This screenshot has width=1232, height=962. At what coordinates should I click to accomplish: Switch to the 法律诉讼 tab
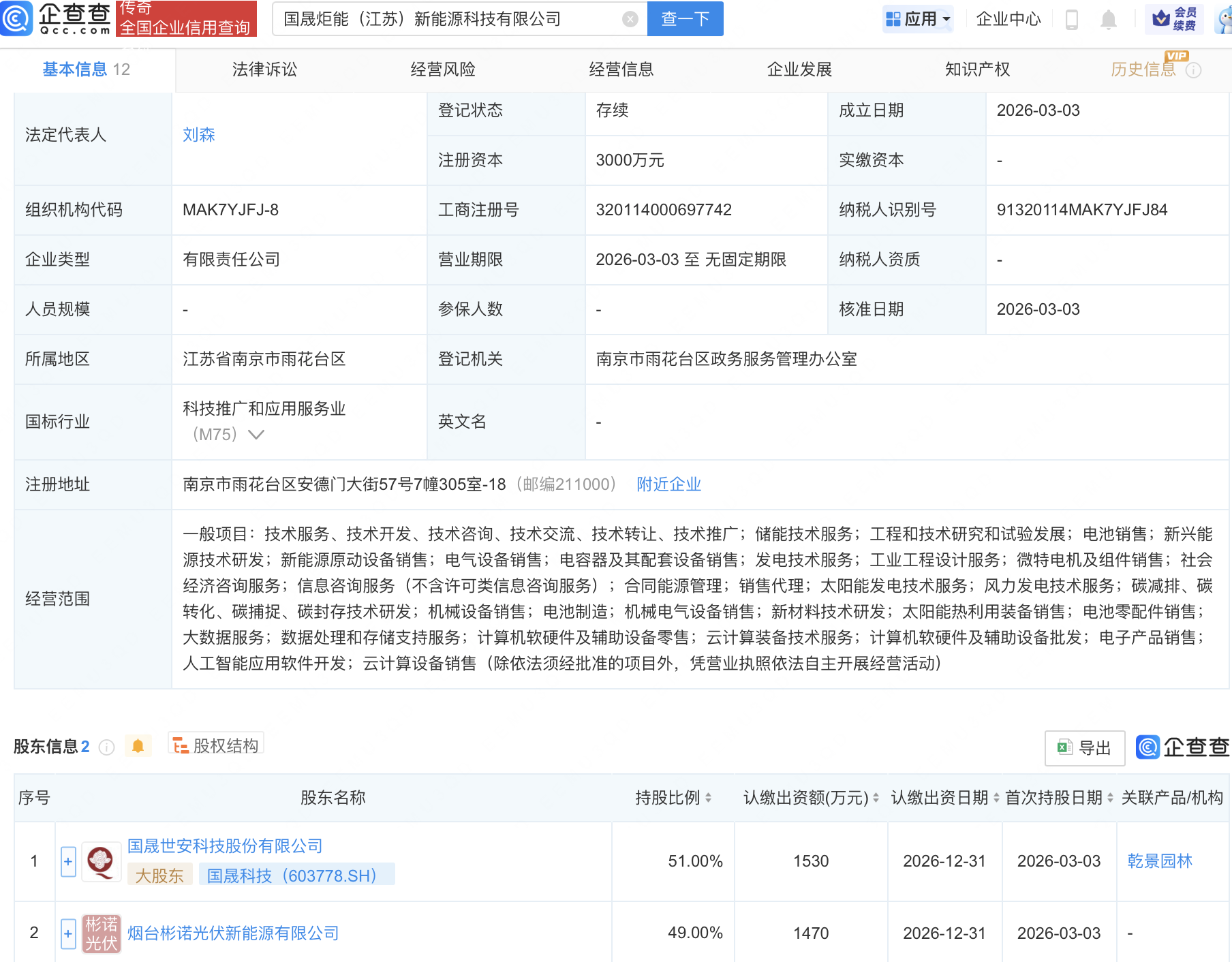[x=264, y=69]
